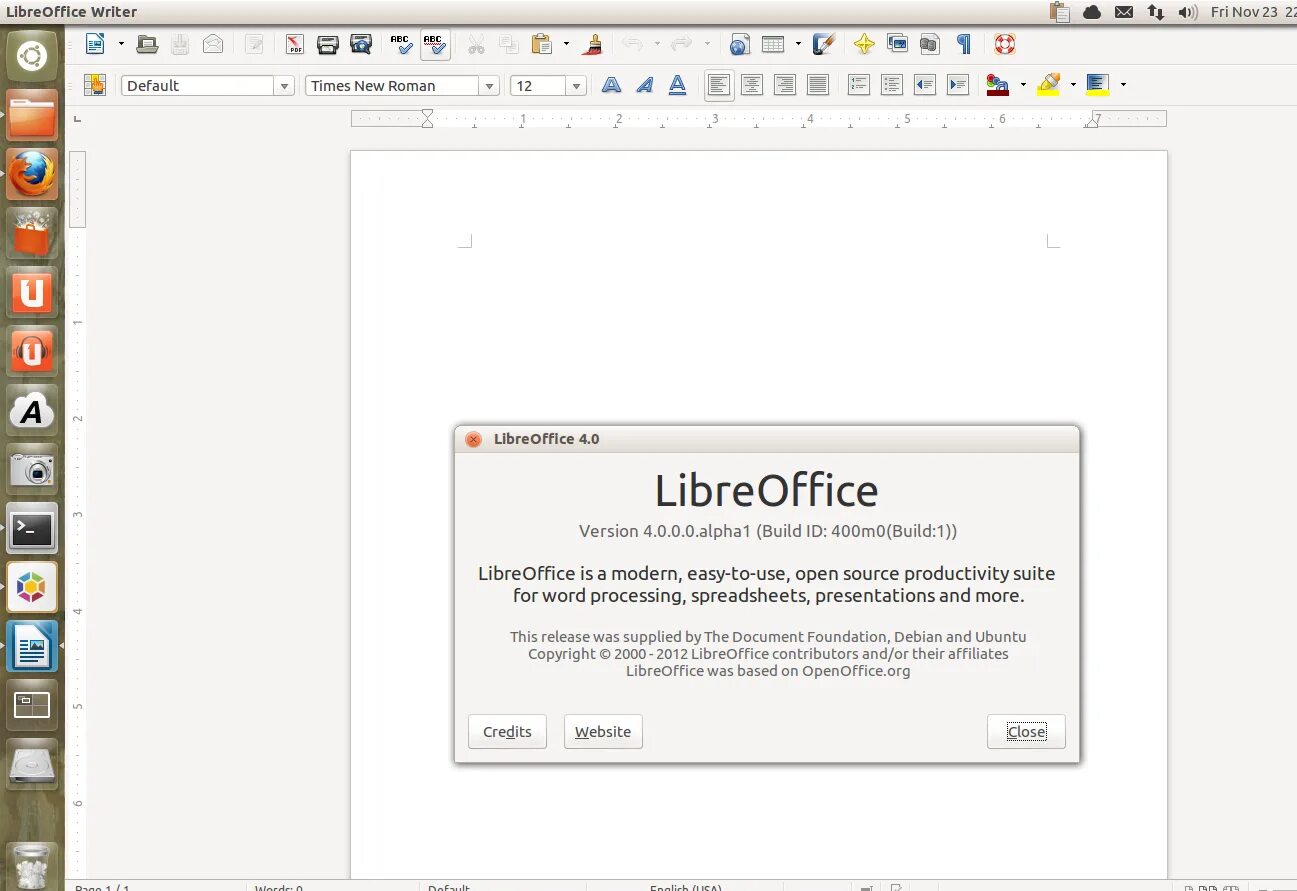
Task: Click inside the paragraph style field
Action: coord(198,86)
